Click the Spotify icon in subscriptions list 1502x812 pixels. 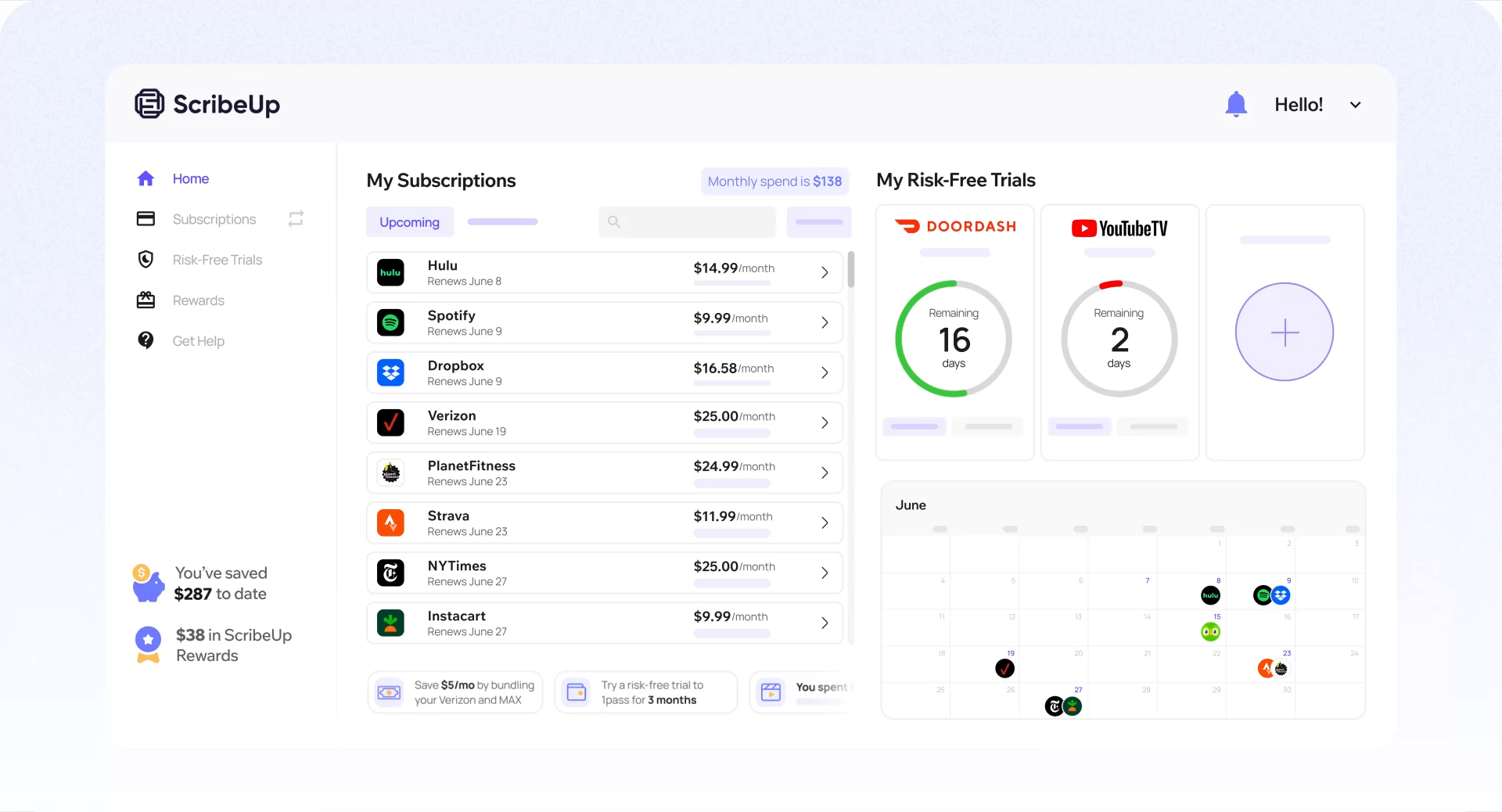pyautogui.click(x=390, y=322)
